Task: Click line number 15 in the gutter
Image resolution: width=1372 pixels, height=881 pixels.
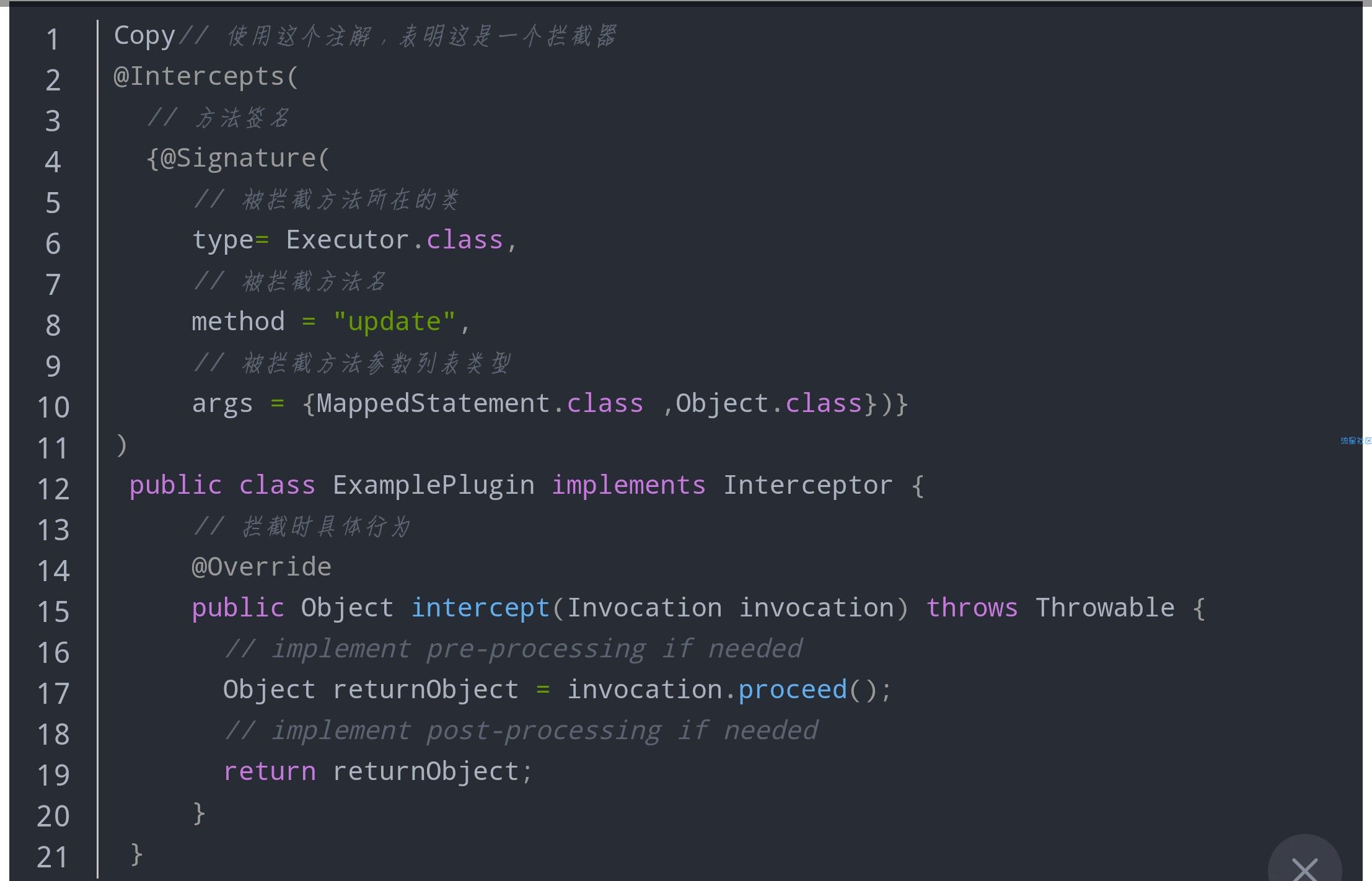Action: coord(53,611)
